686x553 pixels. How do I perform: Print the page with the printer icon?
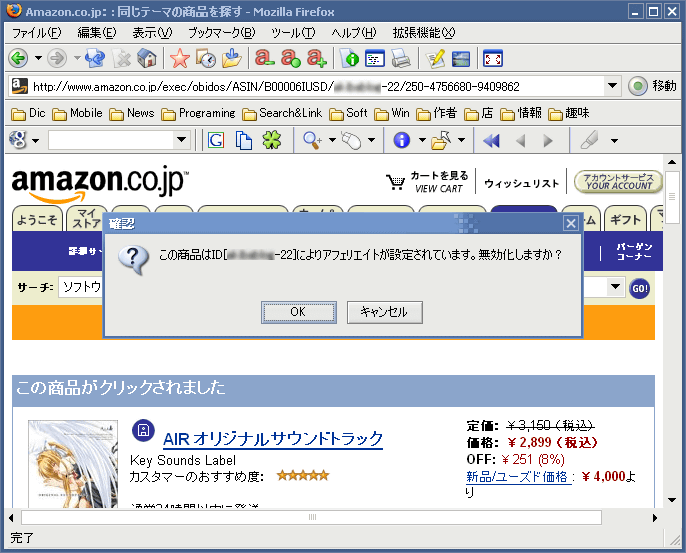tap(401, 58)
